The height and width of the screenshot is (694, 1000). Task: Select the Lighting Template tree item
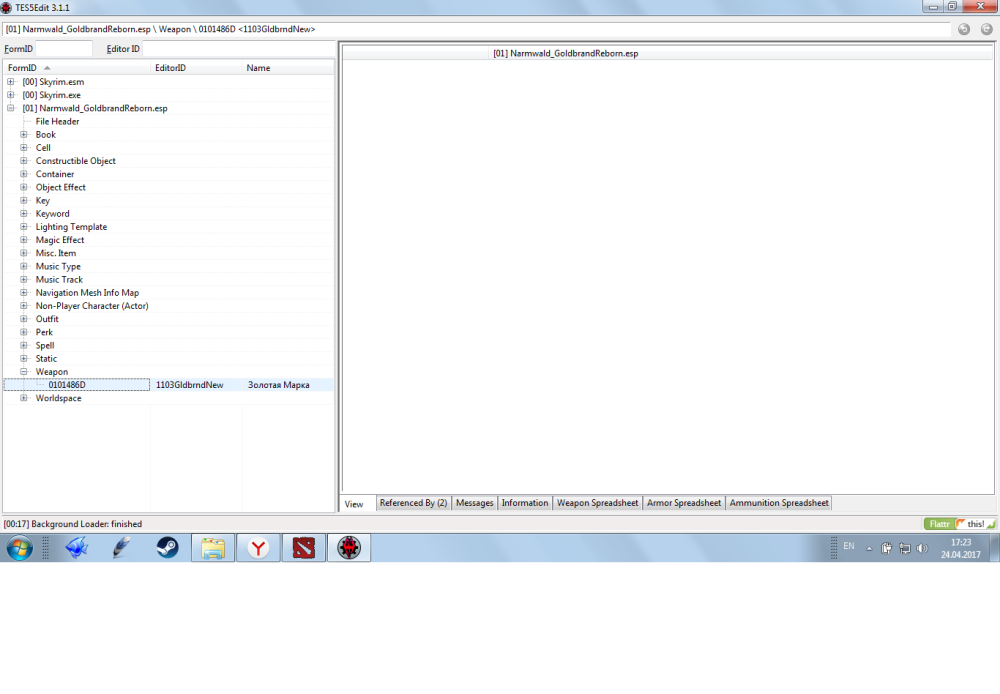[71, 226]
